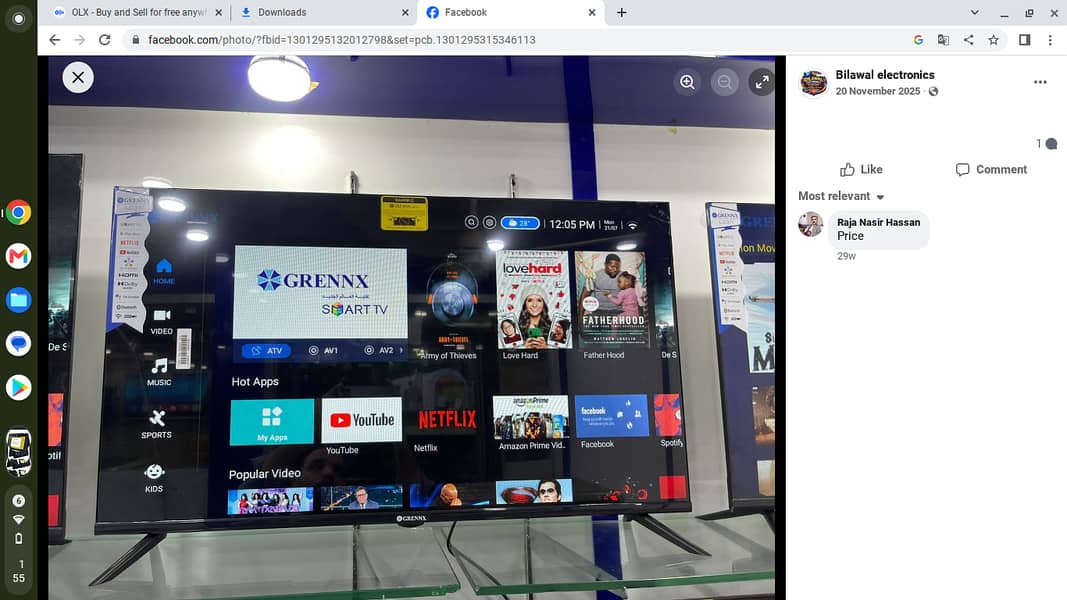Viewport: 1067px width, 600px height.
Task: Open launcher circle button
Action: point(18,19)
